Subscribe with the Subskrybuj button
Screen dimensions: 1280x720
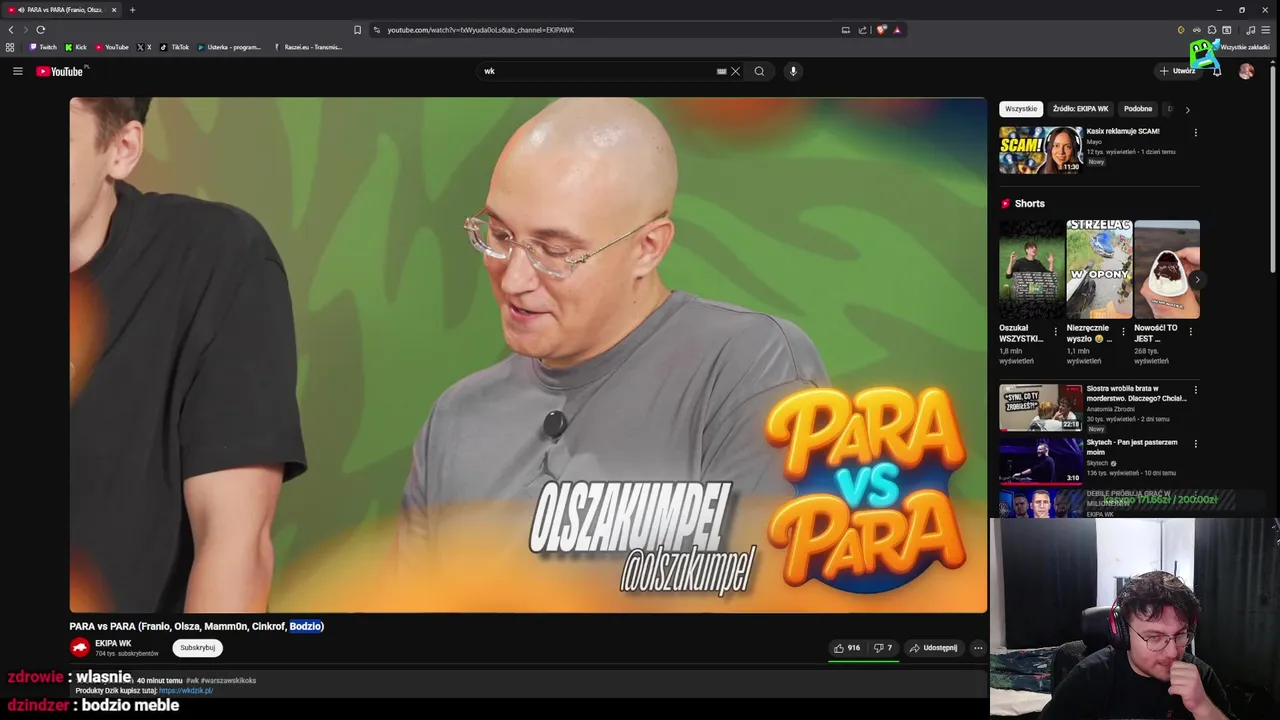pos(197,648)
